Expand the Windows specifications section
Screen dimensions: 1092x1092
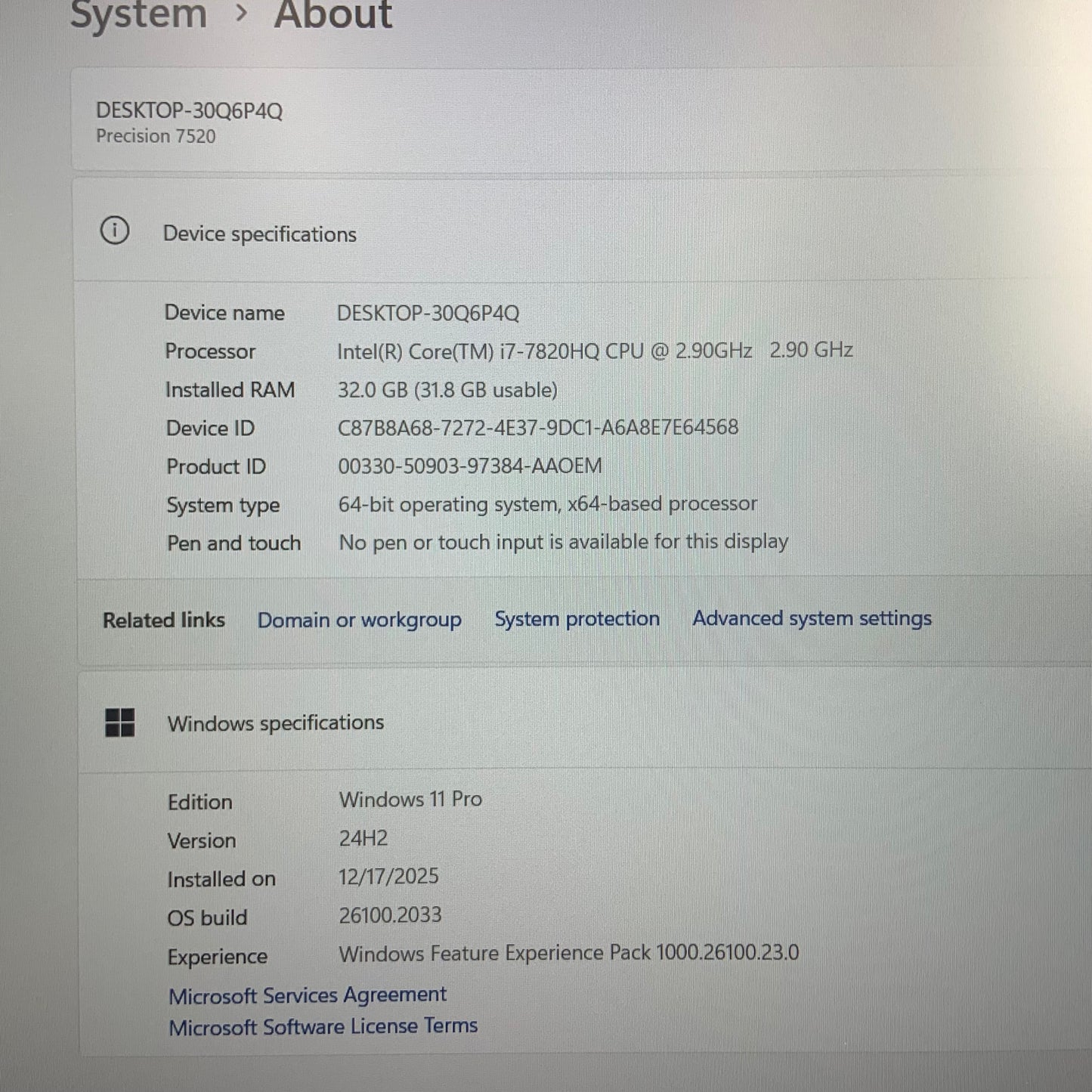tap(275, 722)
